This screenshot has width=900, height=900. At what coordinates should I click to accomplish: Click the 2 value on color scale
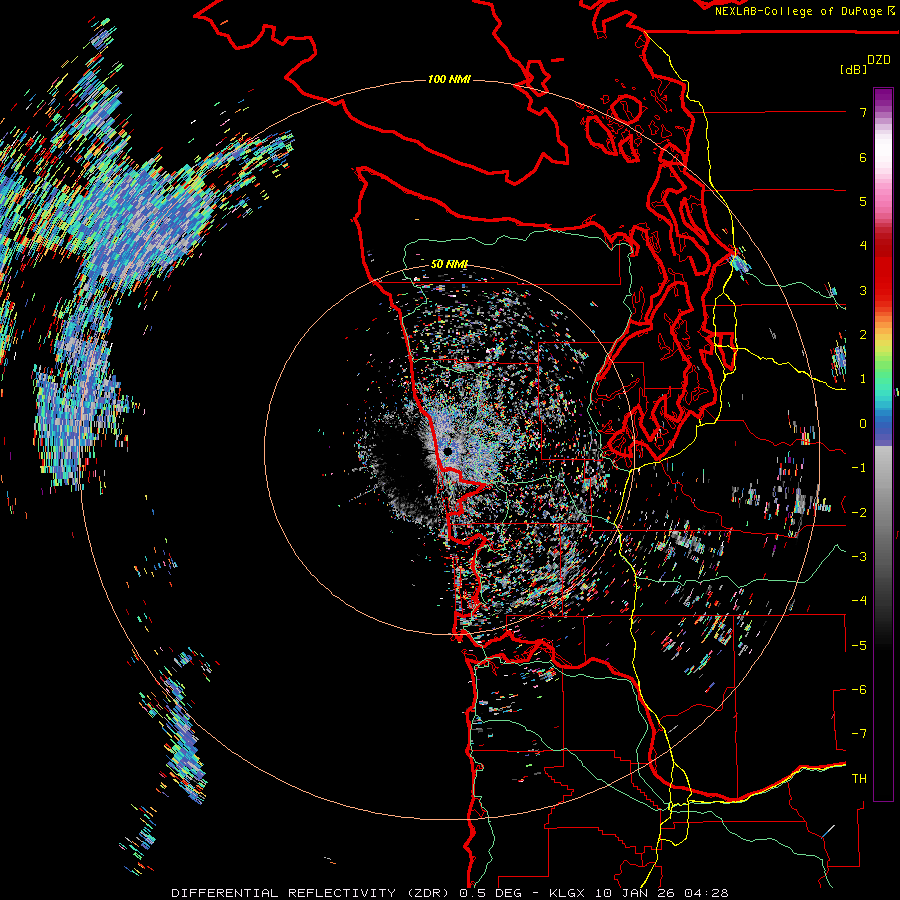863,335
